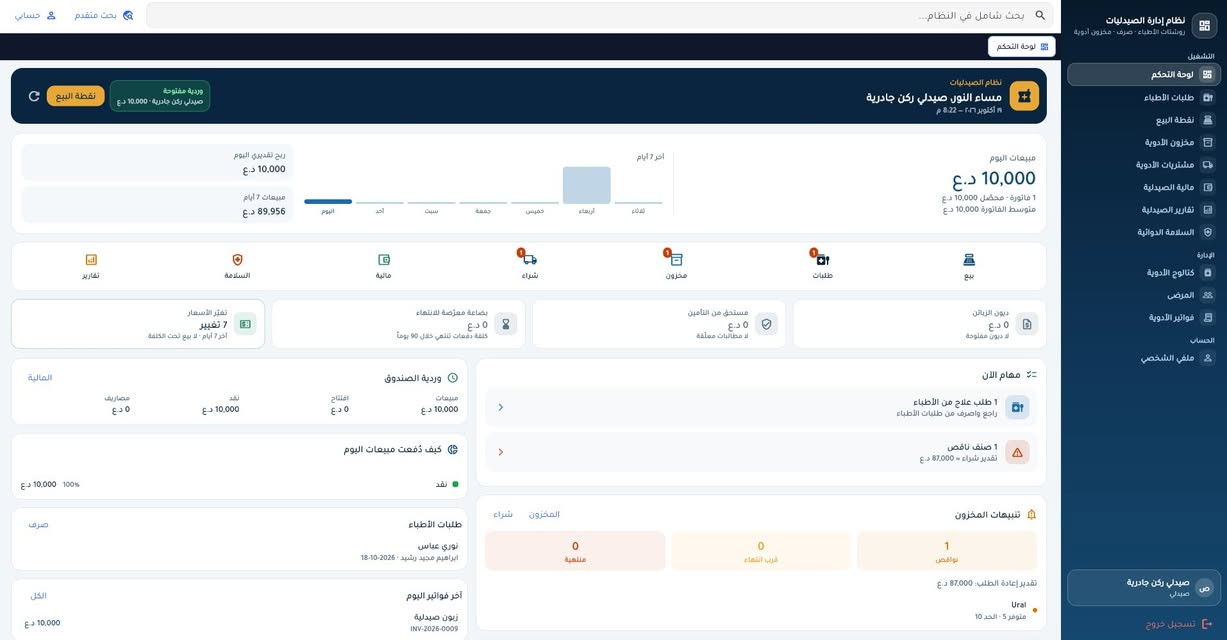Click the warning triangle icon for صنف ناقص
1227x640 pixels.
tap(1017, 452)
